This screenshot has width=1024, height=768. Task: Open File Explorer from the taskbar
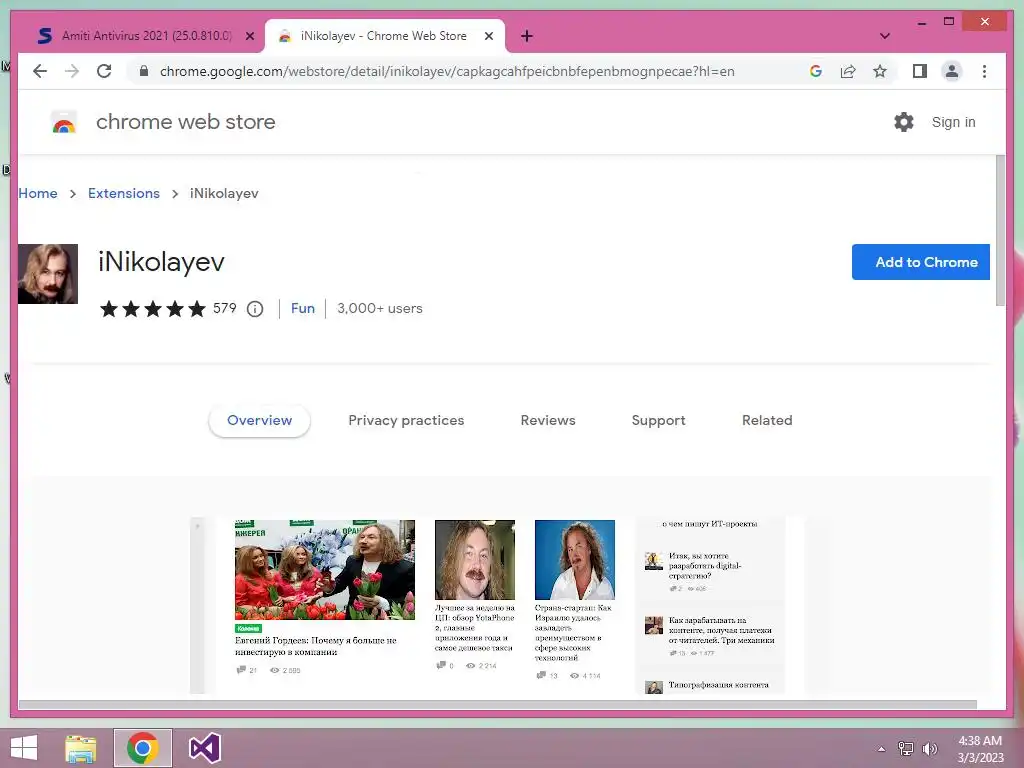click(x=81, y=748)
